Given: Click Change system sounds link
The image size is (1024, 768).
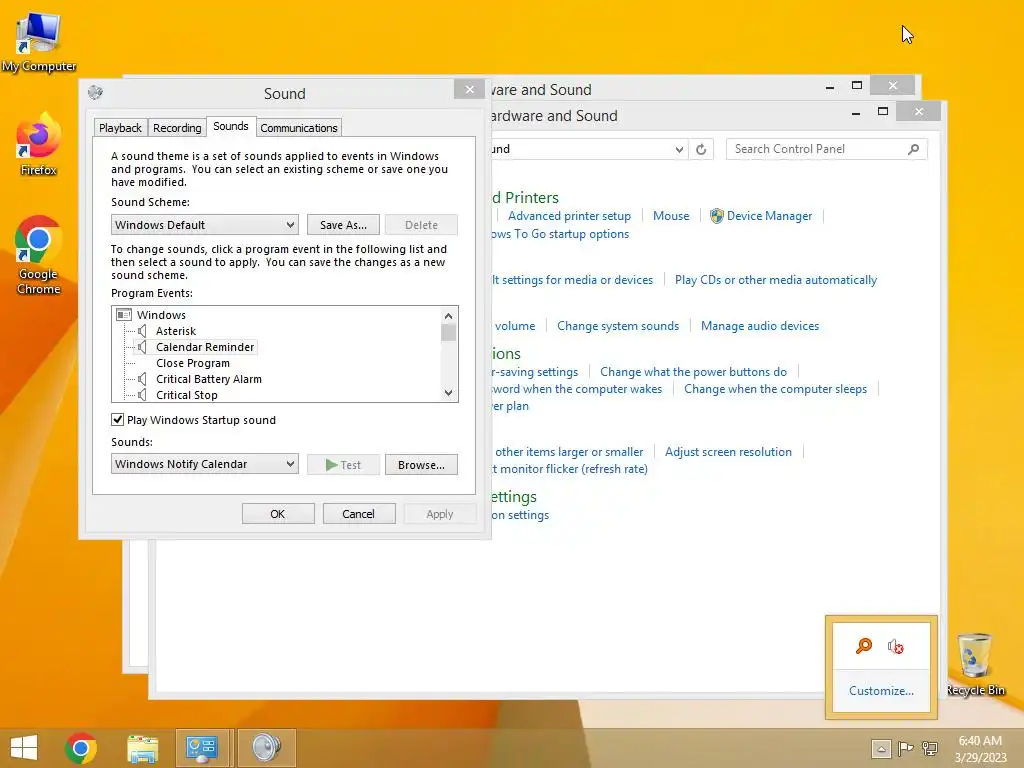Looking at the screenshot, I should pyautogui.click(x=618, y=325).
